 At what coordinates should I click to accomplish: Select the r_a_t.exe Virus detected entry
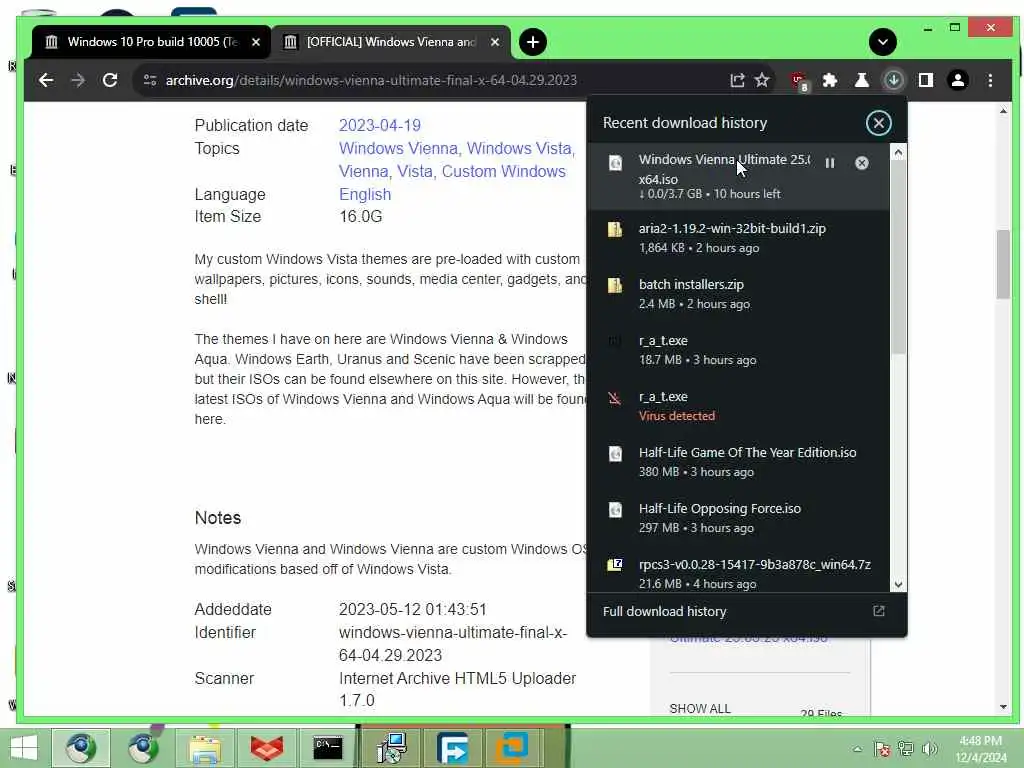pyautogui.click(x=738, y=406)
